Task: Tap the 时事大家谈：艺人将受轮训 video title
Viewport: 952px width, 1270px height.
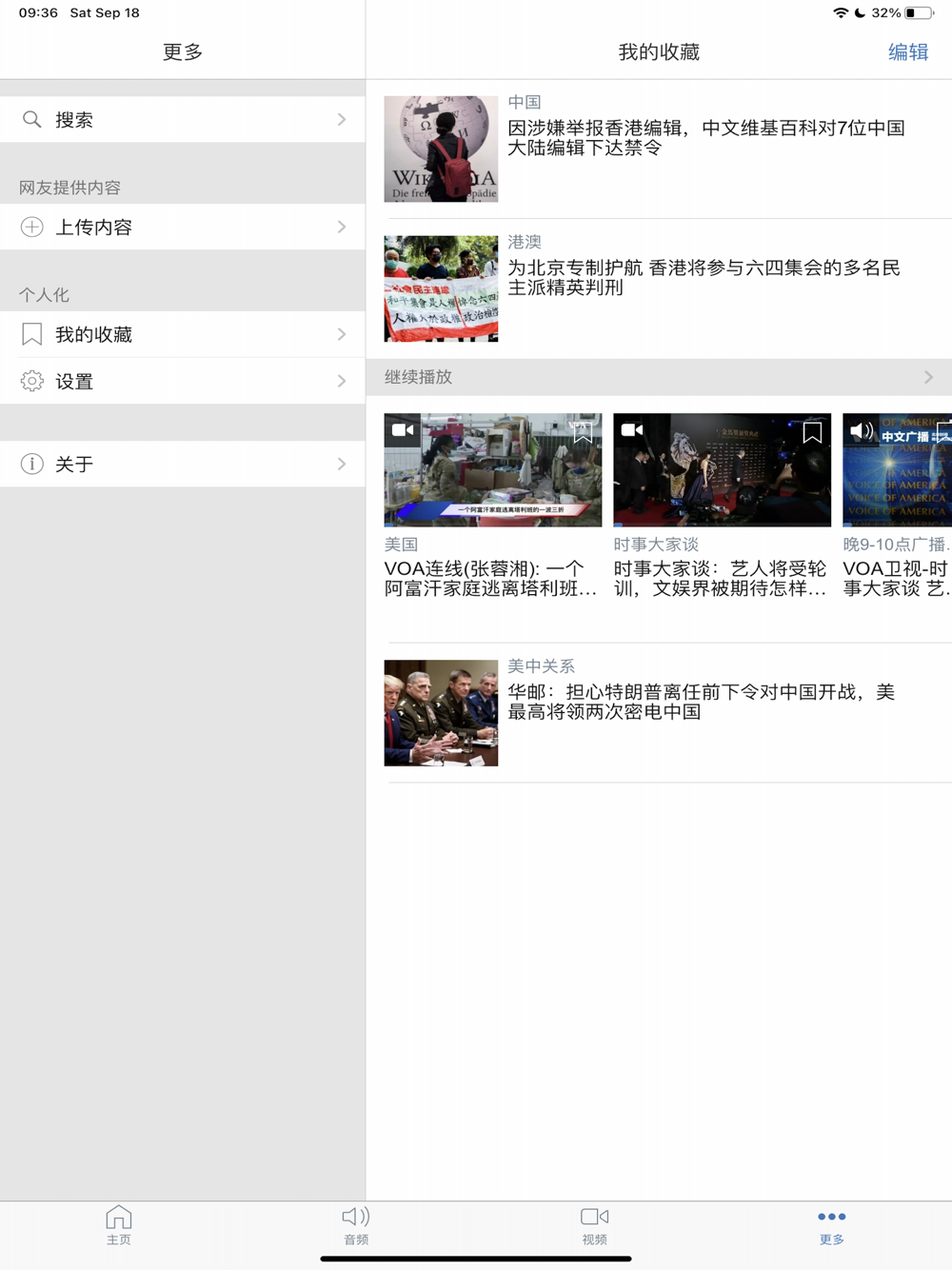Action: (x=721, y=578)
